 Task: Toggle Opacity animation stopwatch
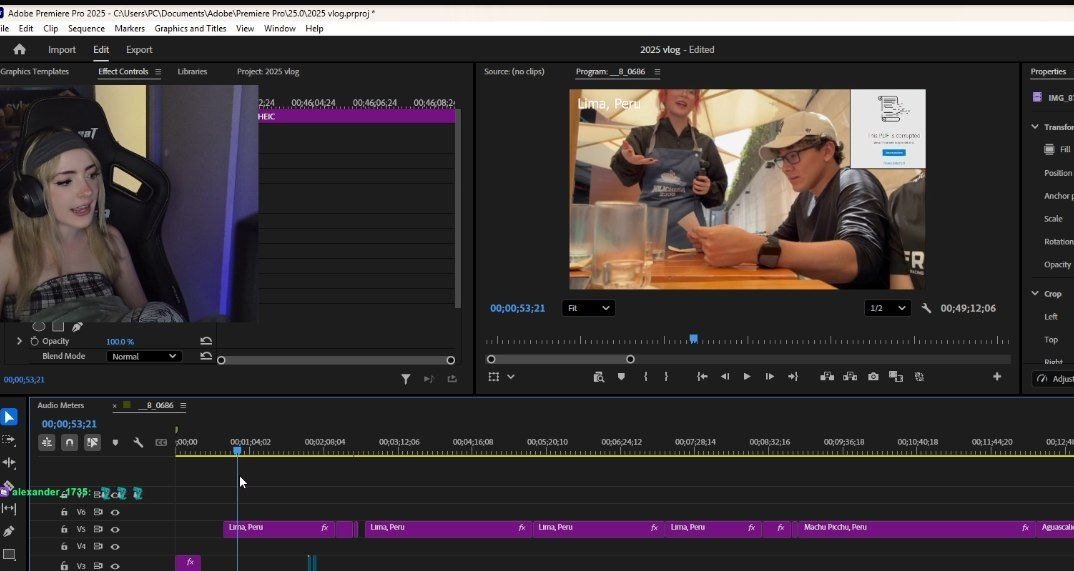click(34, 341)
